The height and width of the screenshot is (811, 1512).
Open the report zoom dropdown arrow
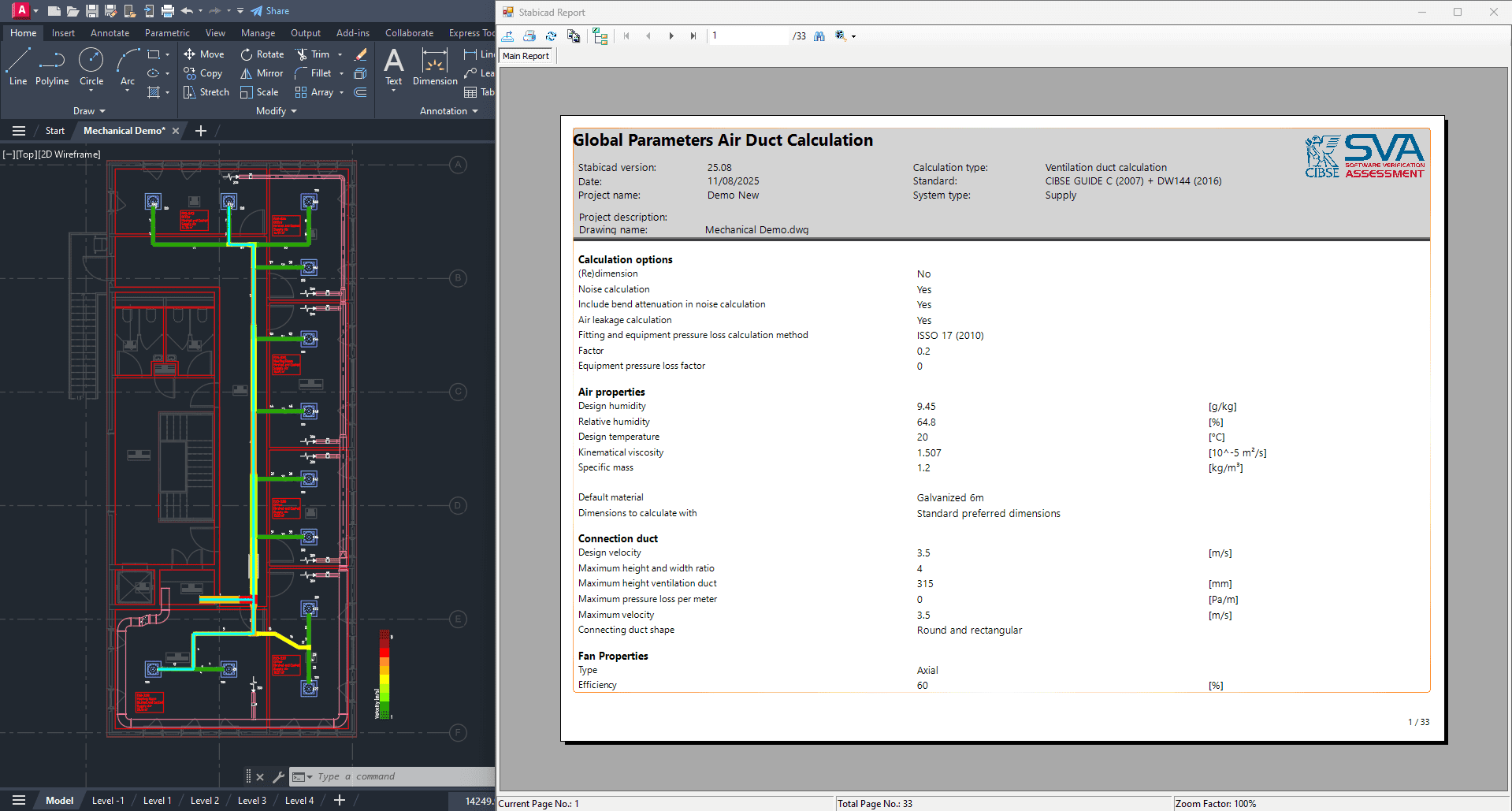853,36
